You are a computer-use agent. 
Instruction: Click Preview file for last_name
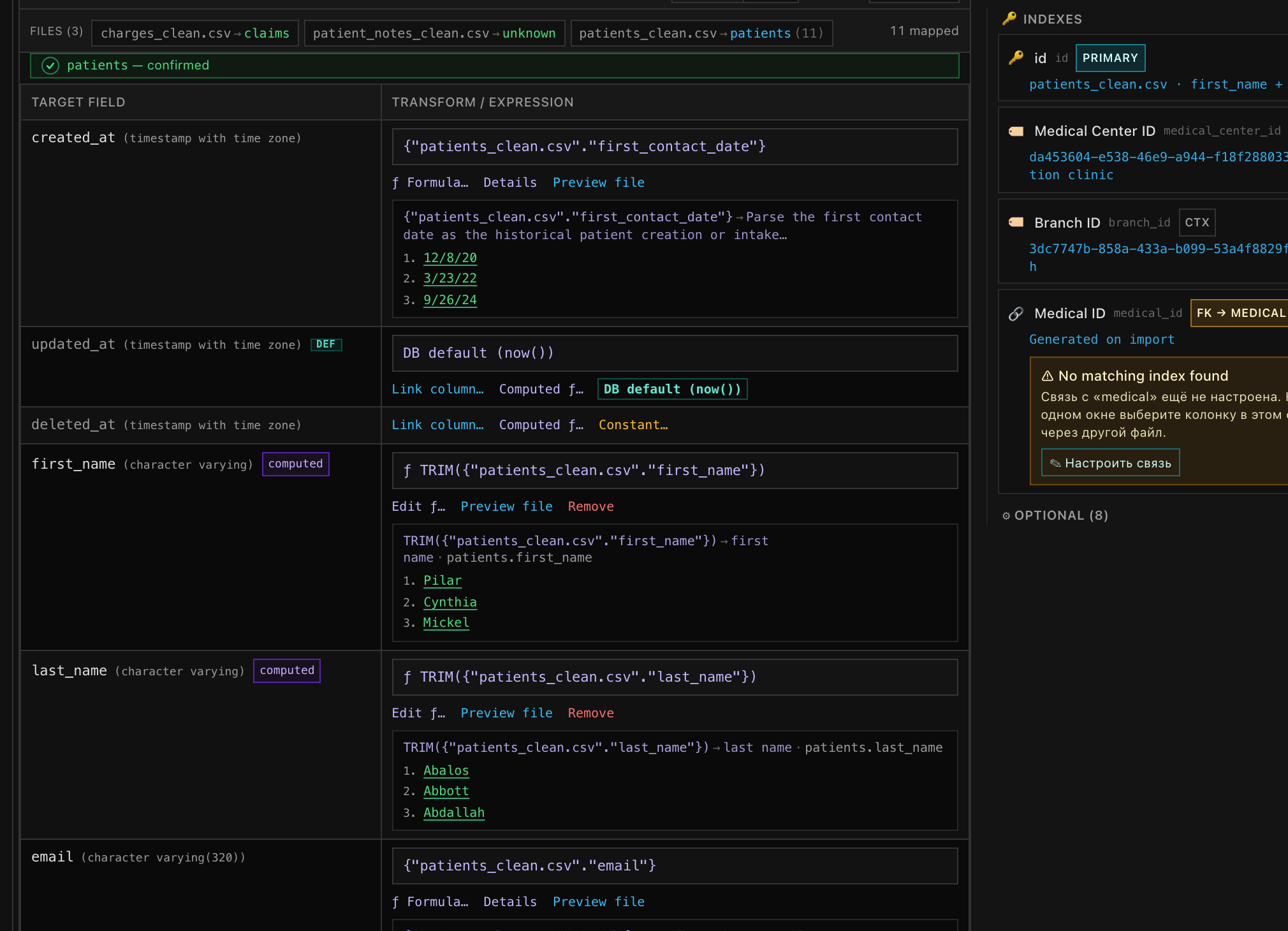click(x=506, y=713)
